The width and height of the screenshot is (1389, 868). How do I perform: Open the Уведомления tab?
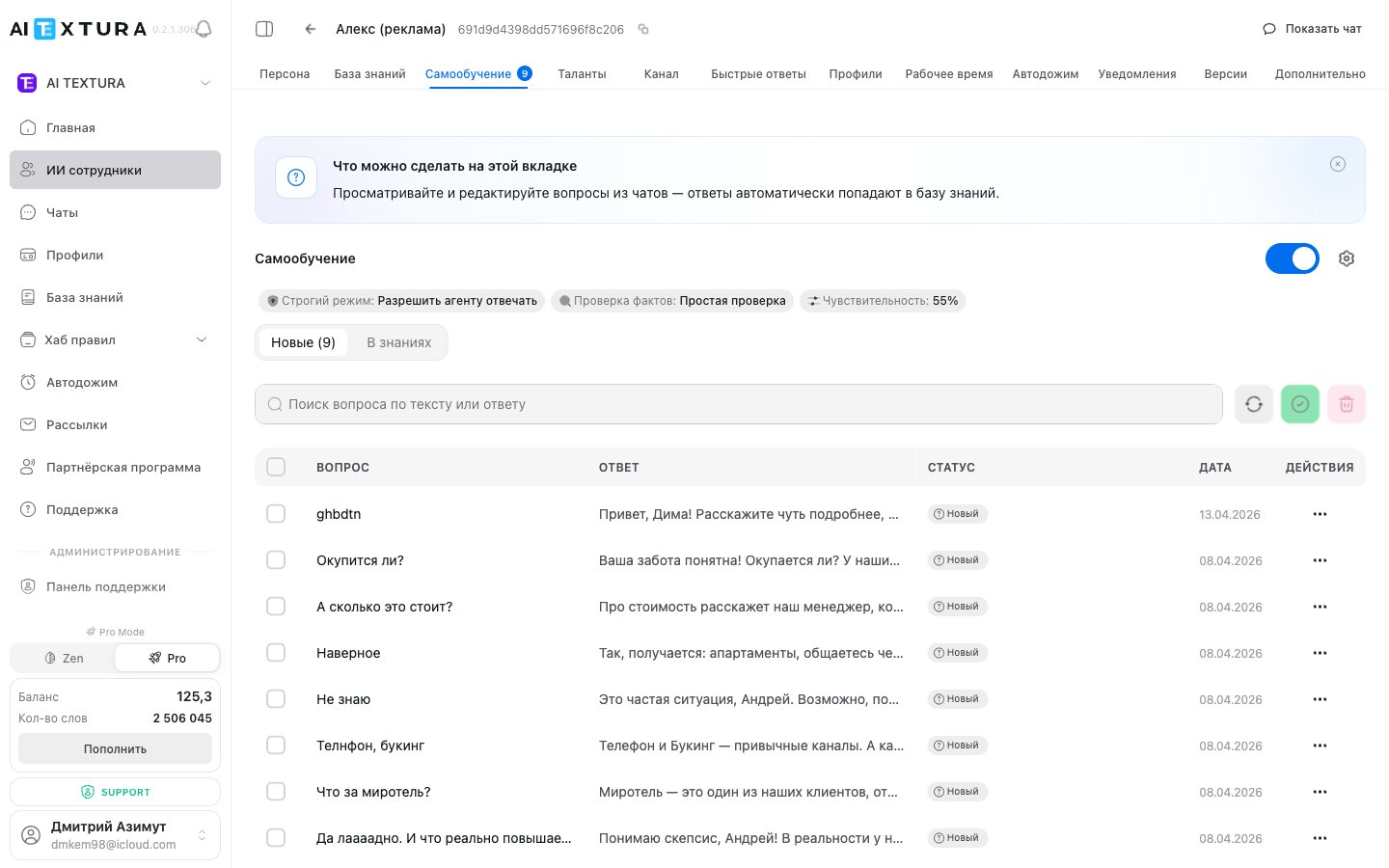coord(1137,74)
